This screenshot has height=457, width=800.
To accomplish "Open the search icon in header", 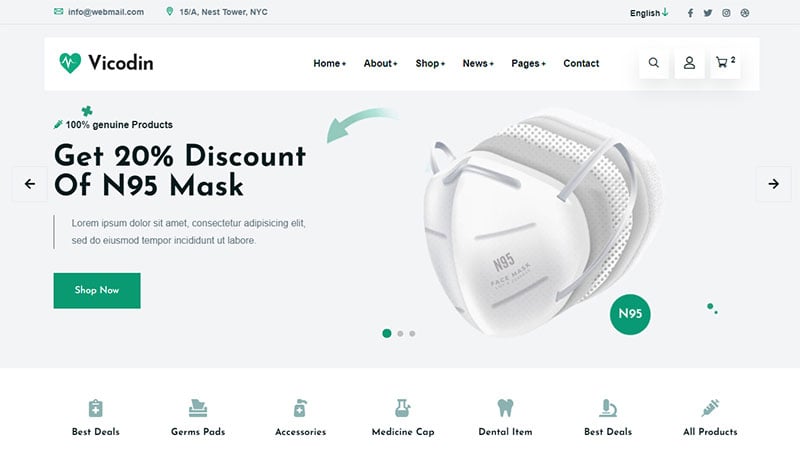I will point(654,63).
